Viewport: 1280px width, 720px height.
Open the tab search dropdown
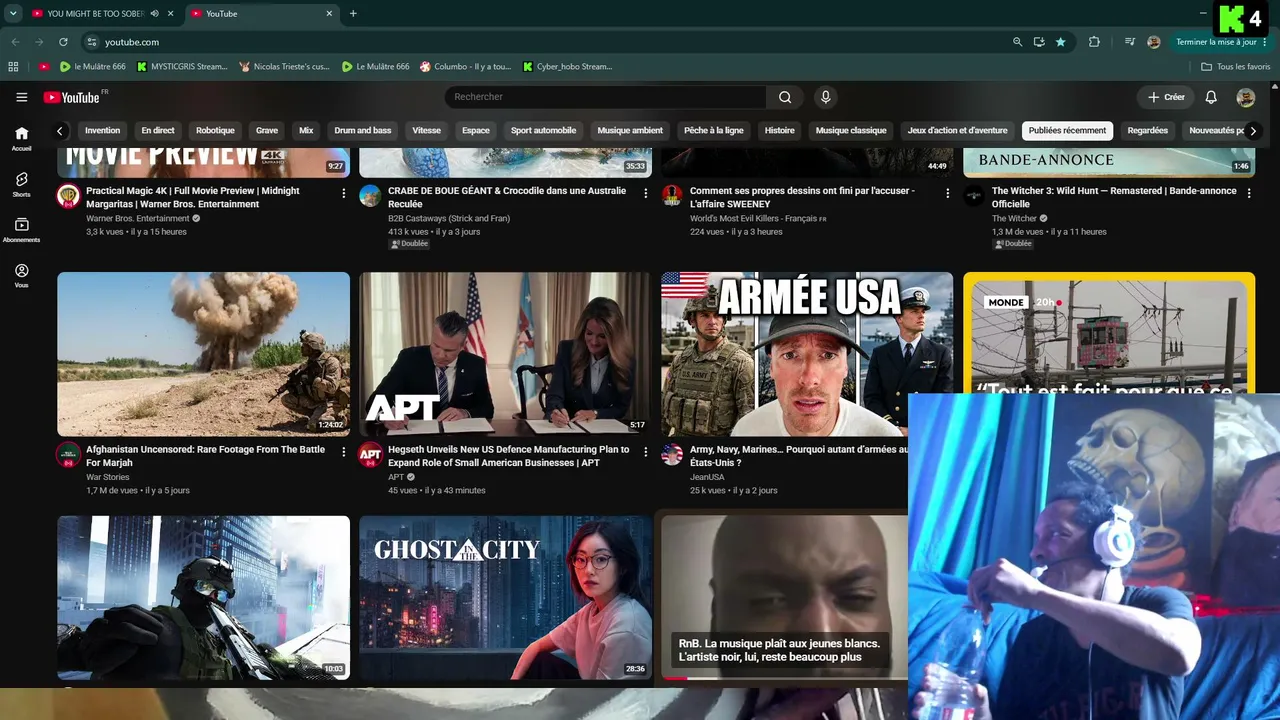click(13, 14)
